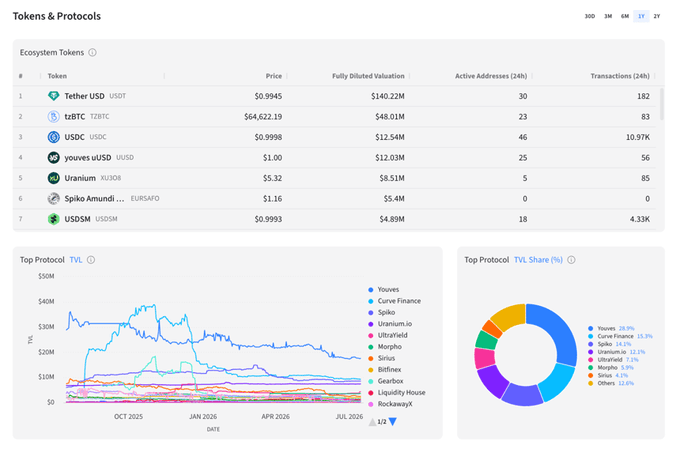The height and width of the screenshot is (449, 680).
Task: Click the youves uUSD token icon
Action: click(x=53, y=157)
